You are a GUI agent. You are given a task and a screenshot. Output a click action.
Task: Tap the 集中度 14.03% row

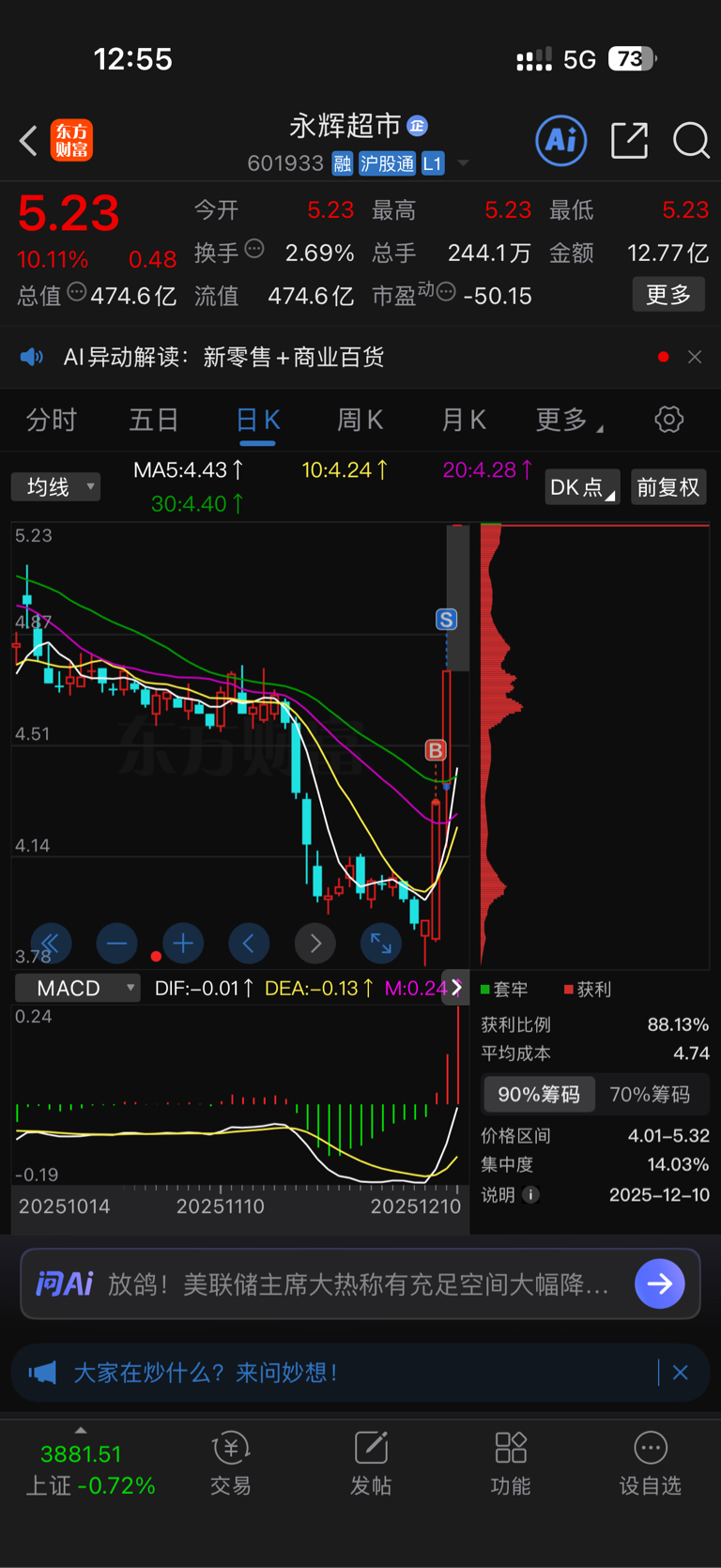click(594, 1164)
